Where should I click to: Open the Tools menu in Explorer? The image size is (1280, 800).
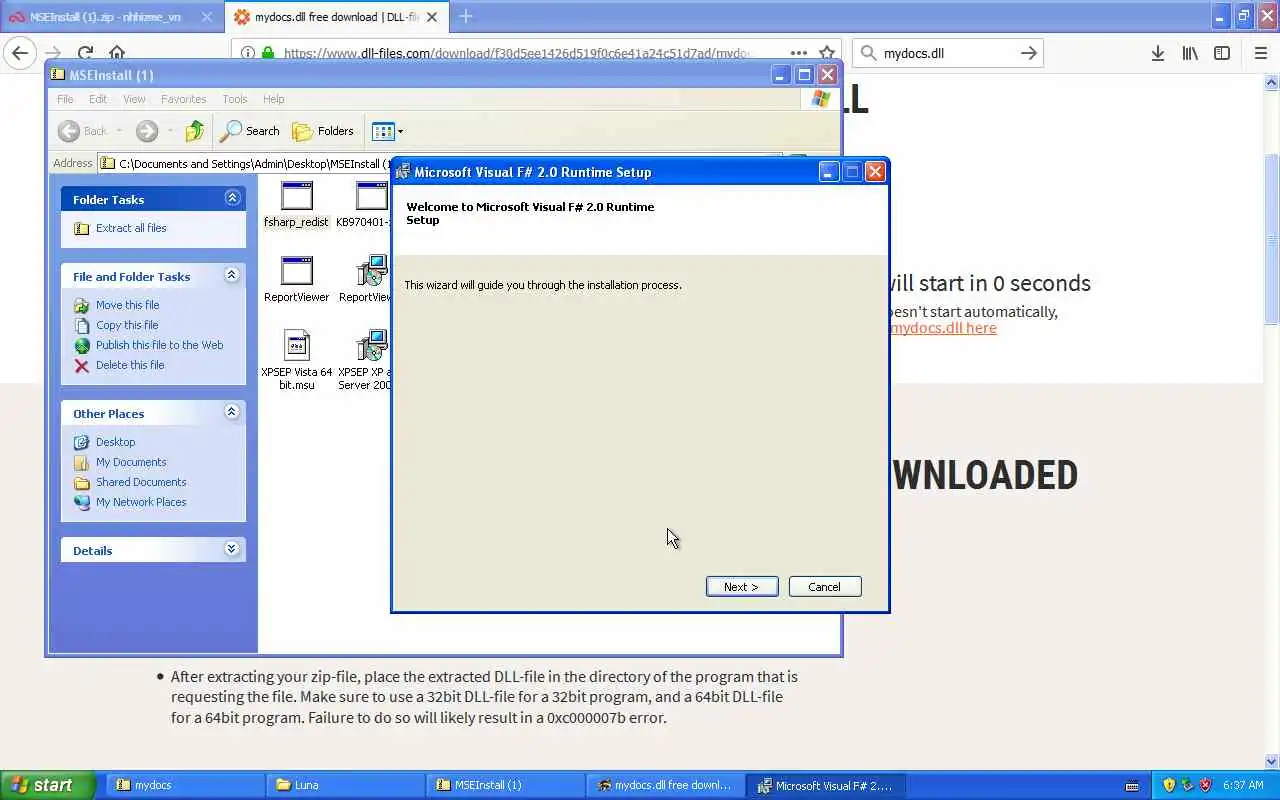[x=235, y=99]
